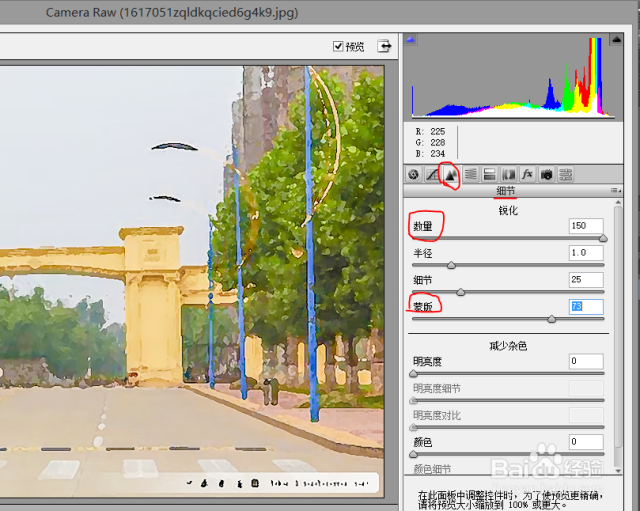This screenshot has width=640, height=511.
Task: Open the Tone Curve panel icon
Action: 432,175
